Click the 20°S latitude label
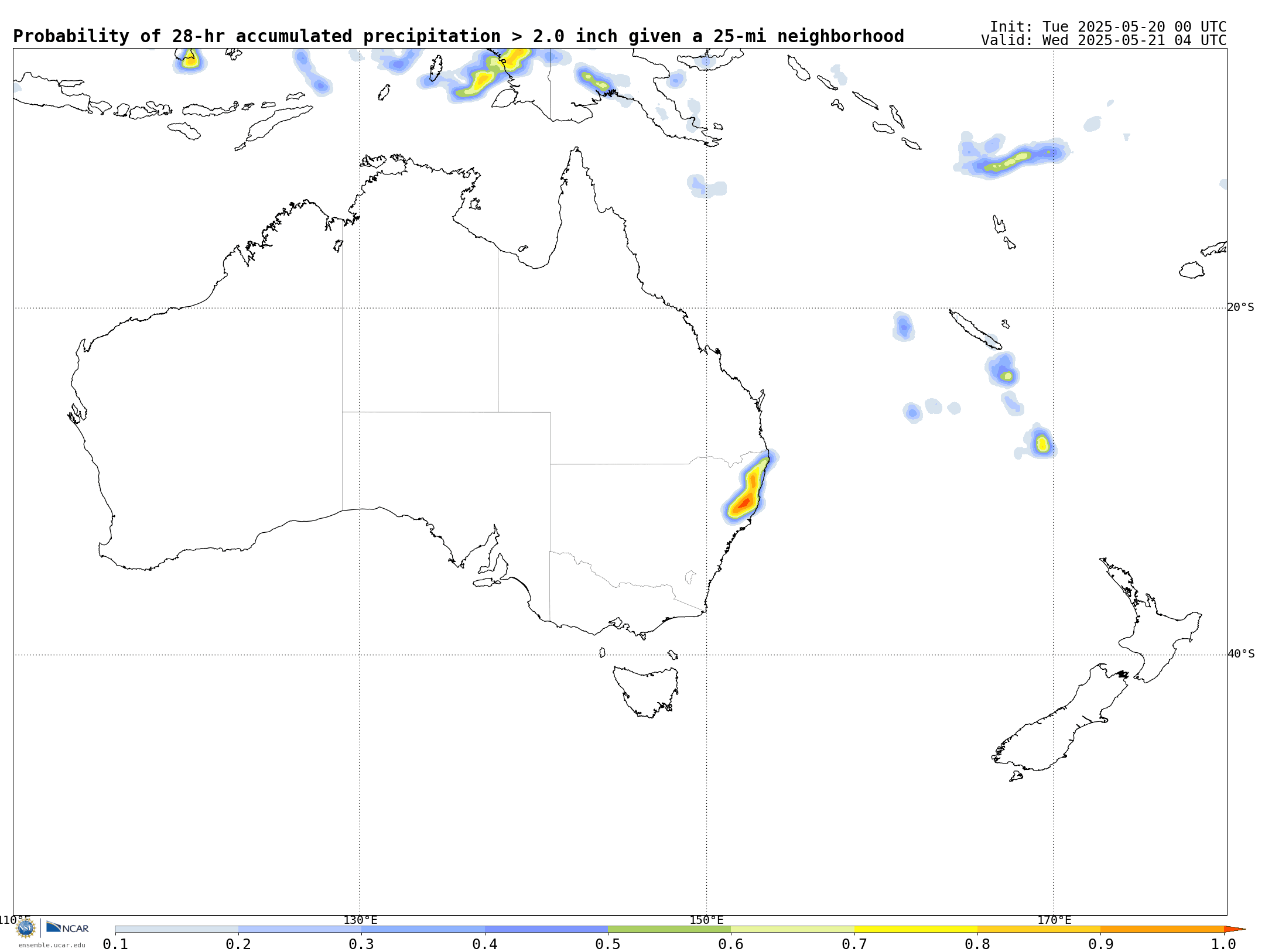Screen dimensions: 1265x952 1241,307
